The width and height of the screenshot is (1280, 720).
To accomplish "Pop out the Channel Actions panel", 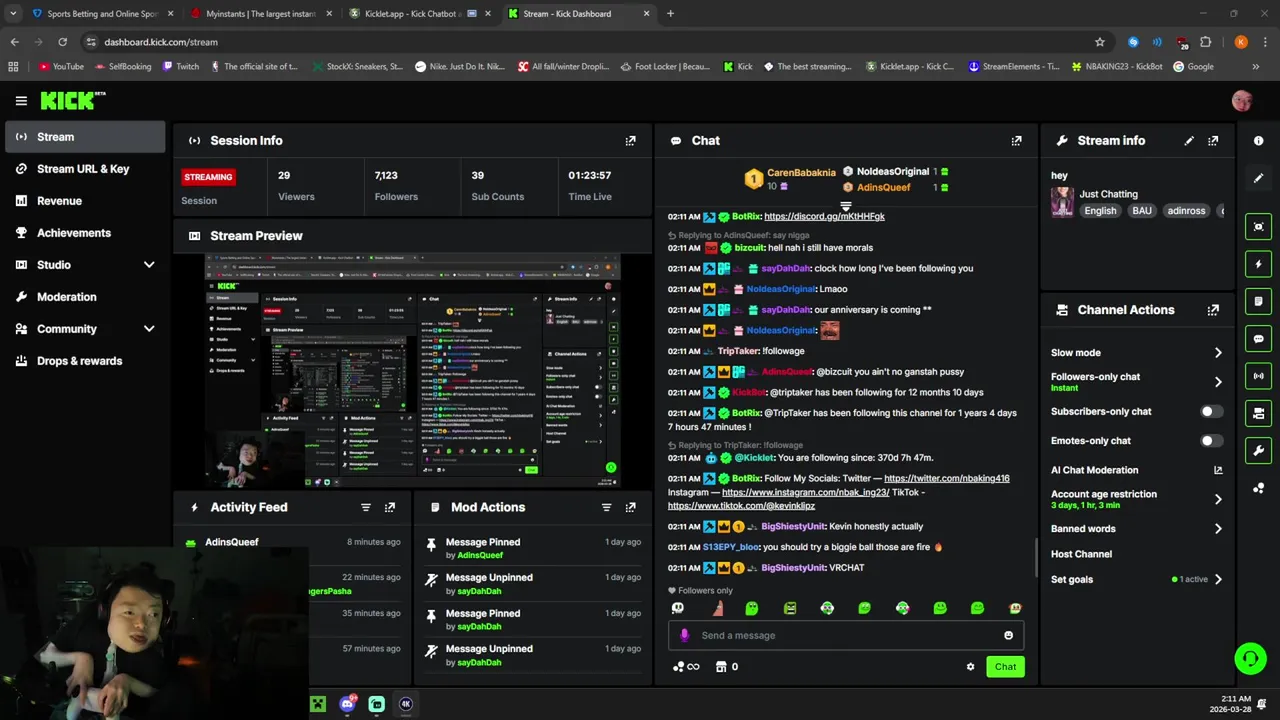I will tap(1213, 310).
